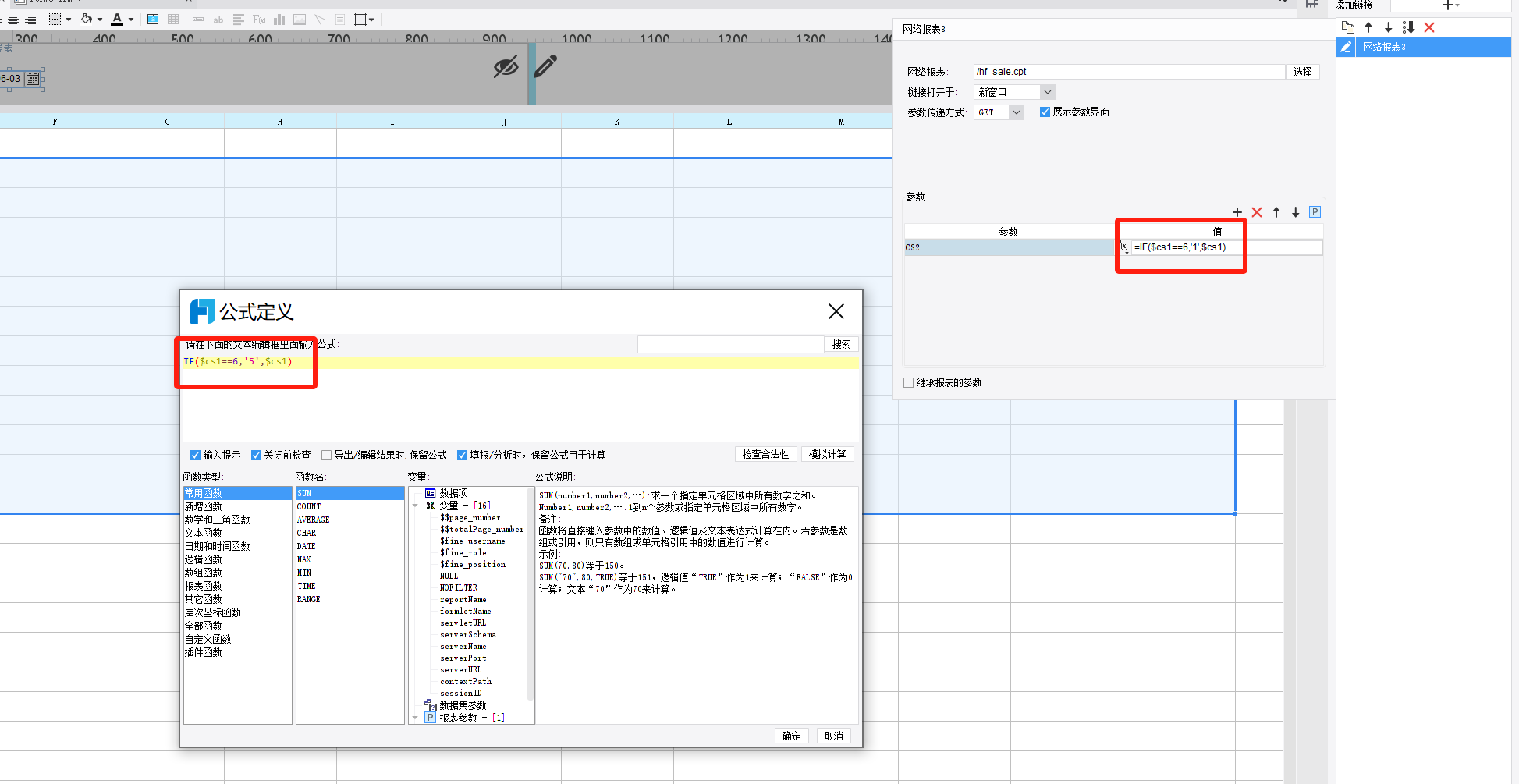This screenshot has height=784, width=1519.
Task: Click the IF formula text in editor
Action: (238, 361)
